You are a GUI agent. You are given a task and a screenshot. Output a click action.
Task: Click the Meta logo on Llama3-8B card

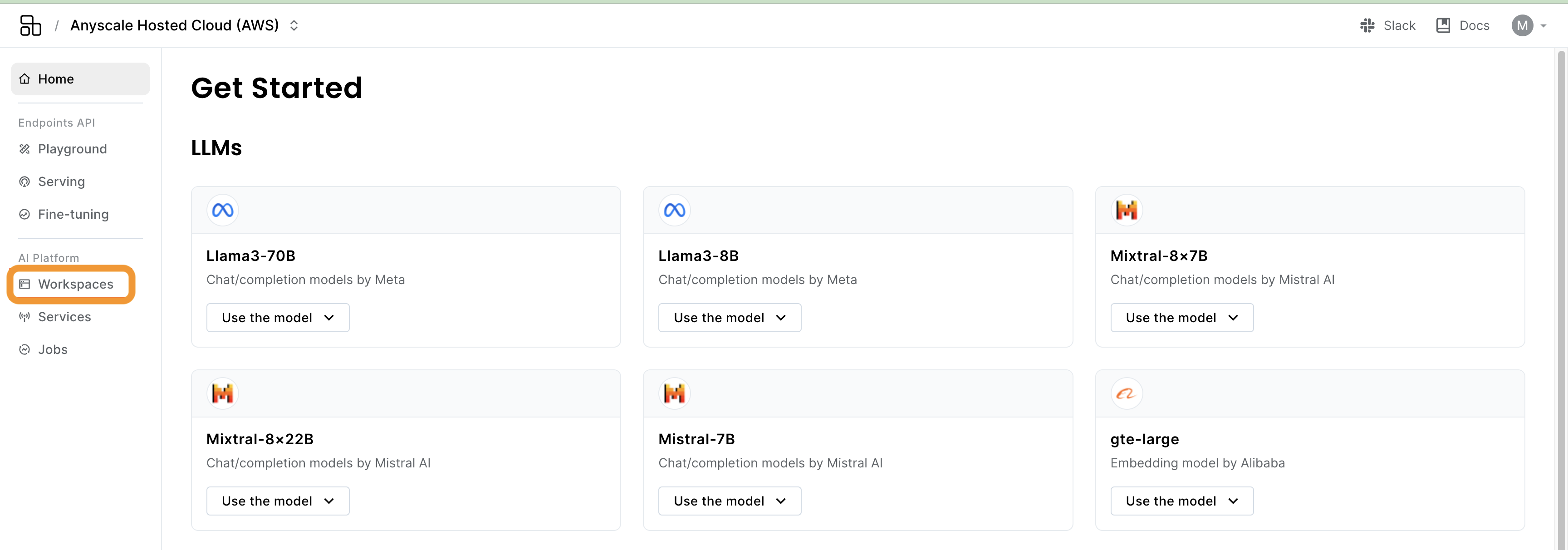[x=675, y=210]
